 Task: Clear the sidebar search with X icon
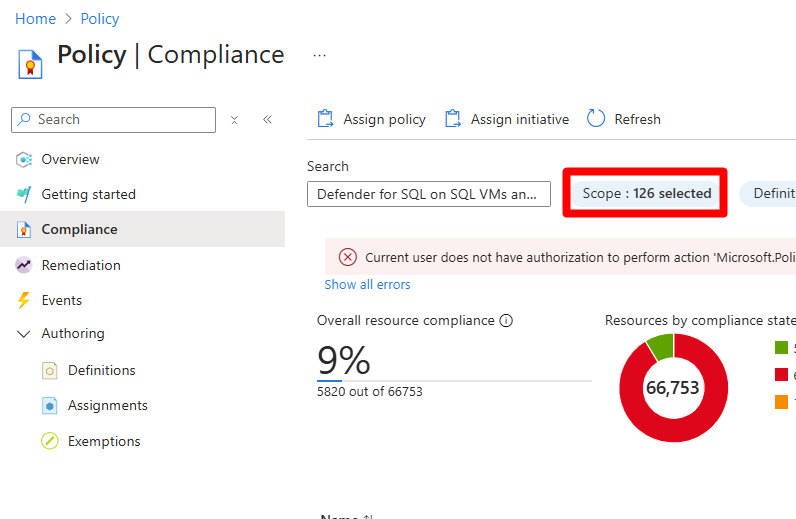point(234,120)
